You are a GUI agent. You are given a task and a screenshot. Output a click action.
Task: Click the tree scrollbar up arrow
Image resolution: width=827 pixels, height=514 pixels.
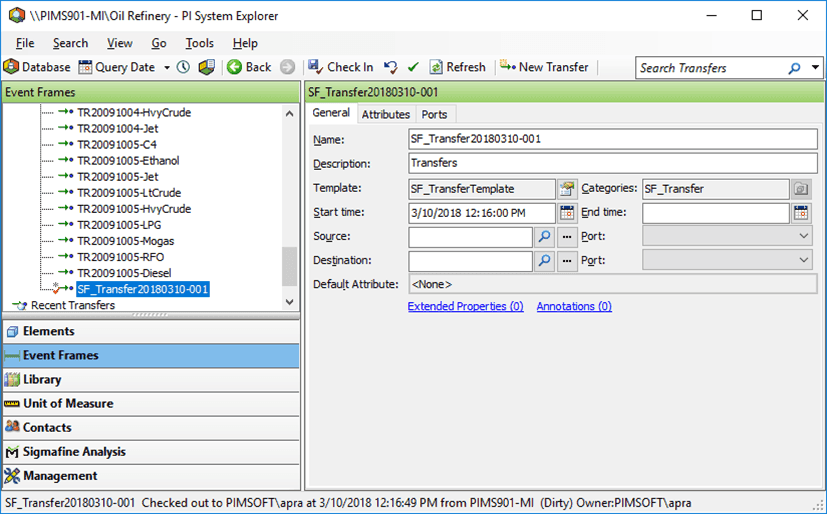[x=290, y=113]
